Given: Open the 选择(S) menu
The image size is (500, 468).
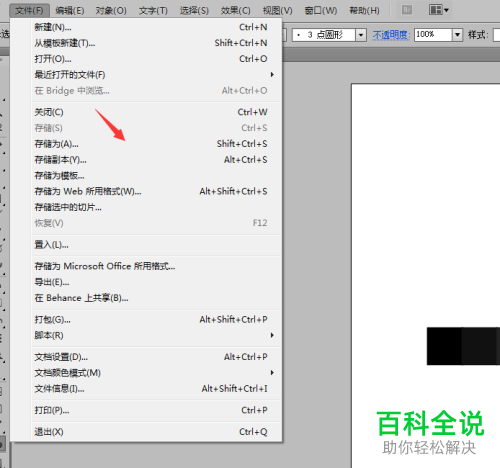Looking at the screenshot, I should 194,11.
